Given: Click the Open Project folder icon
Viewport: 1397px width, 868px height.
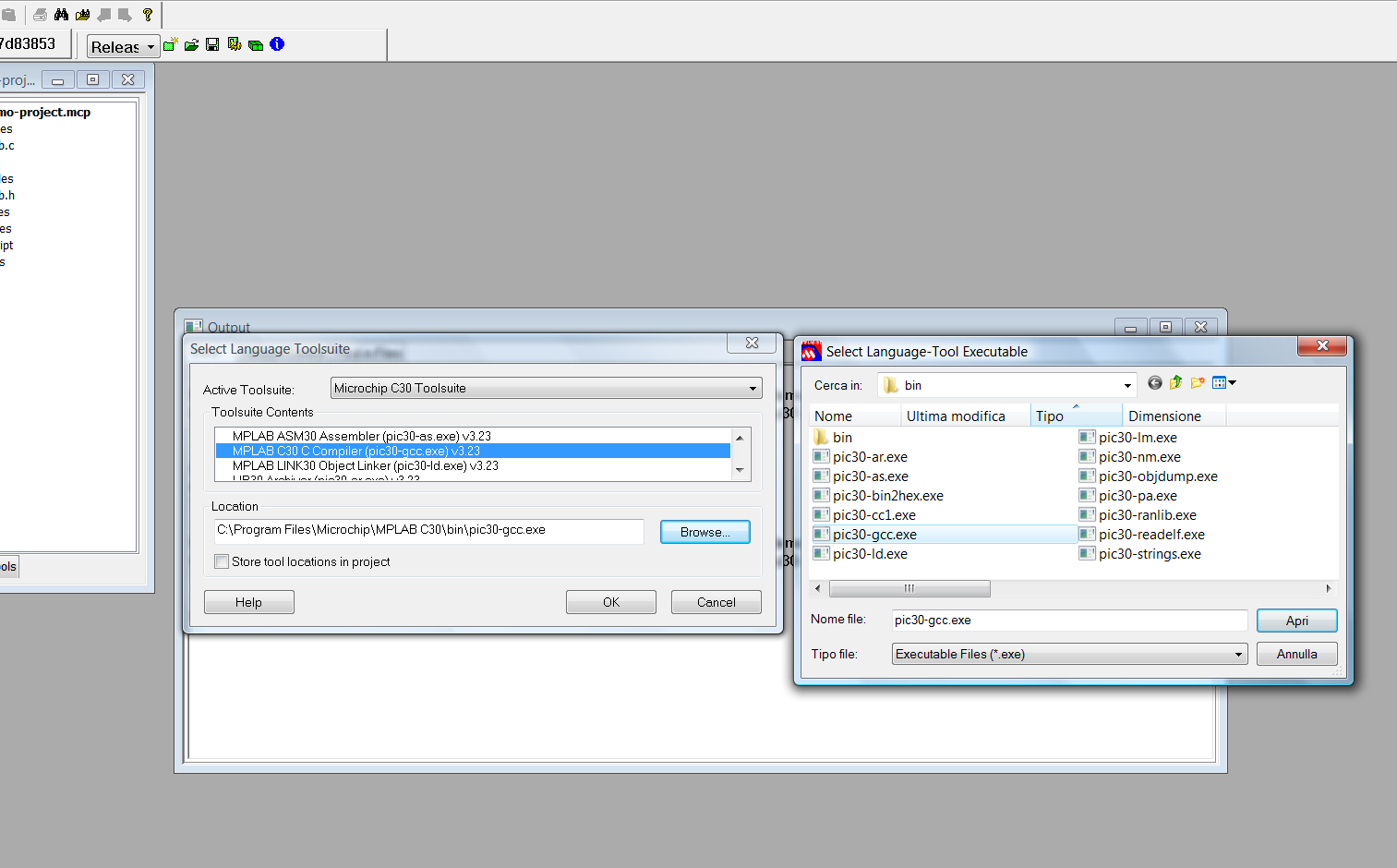Looking at the screenshot, I should 192,44.
